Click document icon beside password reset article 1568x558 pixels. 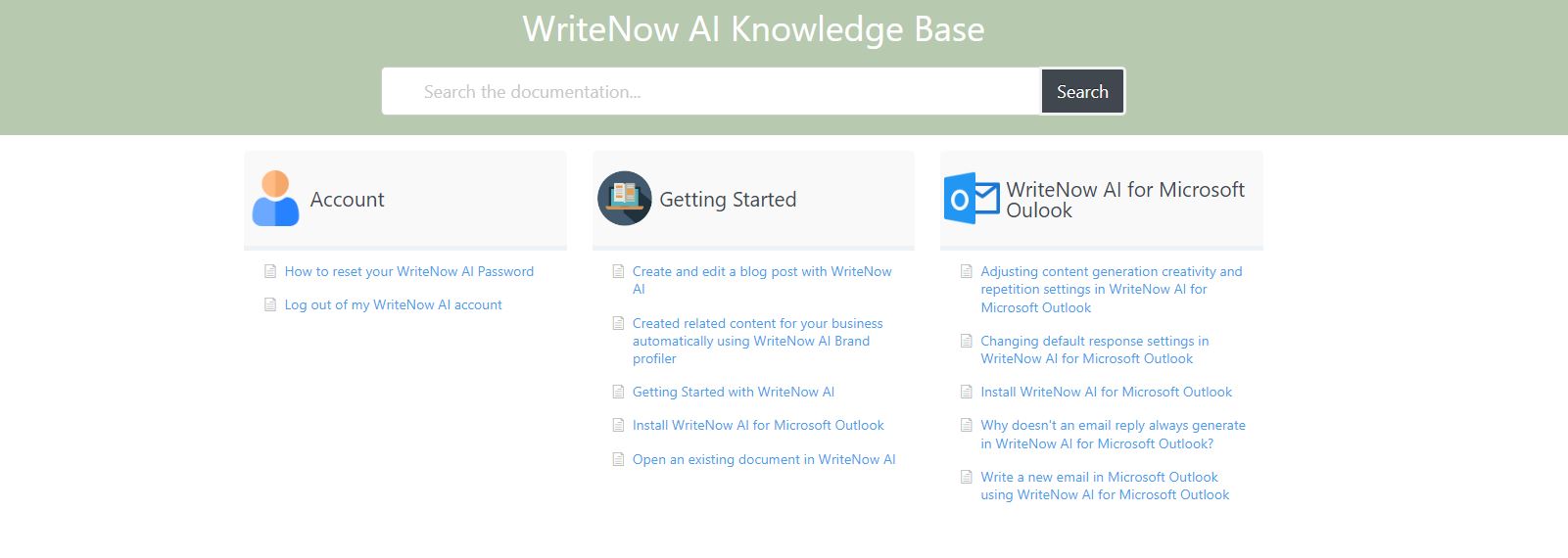[x=270, y=271]
